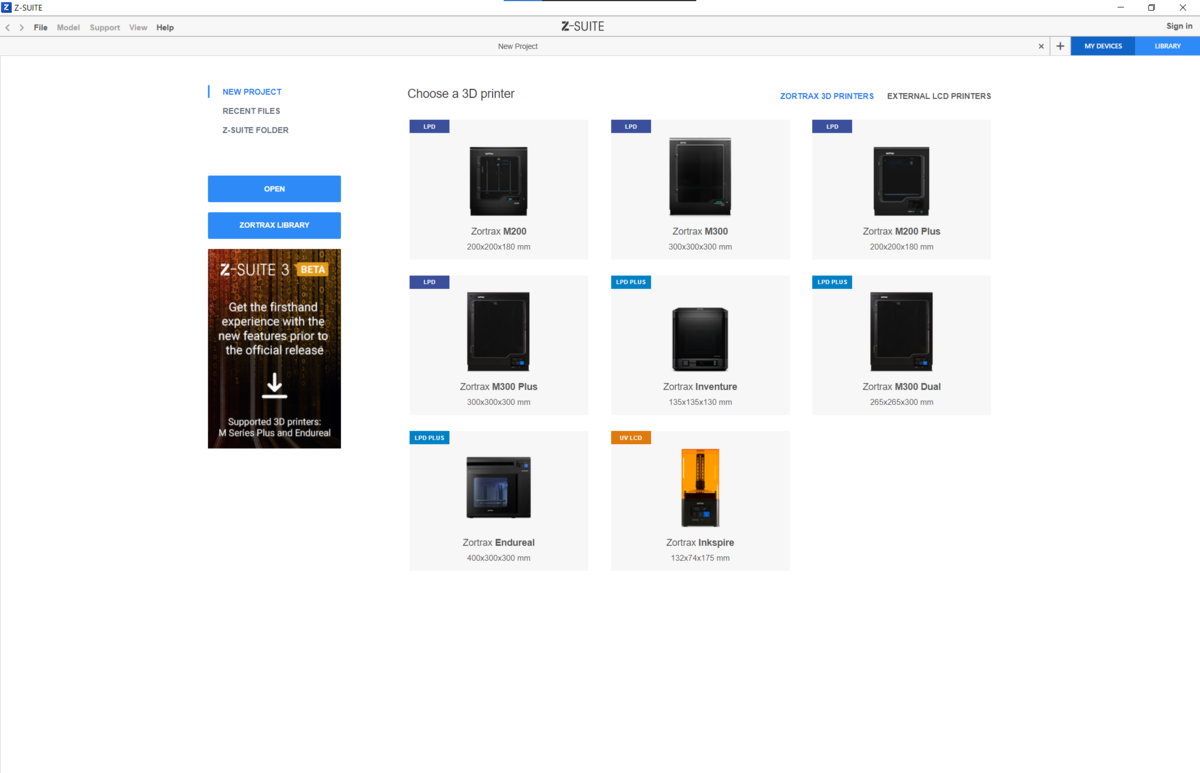Viewport: 1200px width, 773px height.
Task: Choose the Zortrax M200 Plus printer image
Action: [x=901, y=180]
